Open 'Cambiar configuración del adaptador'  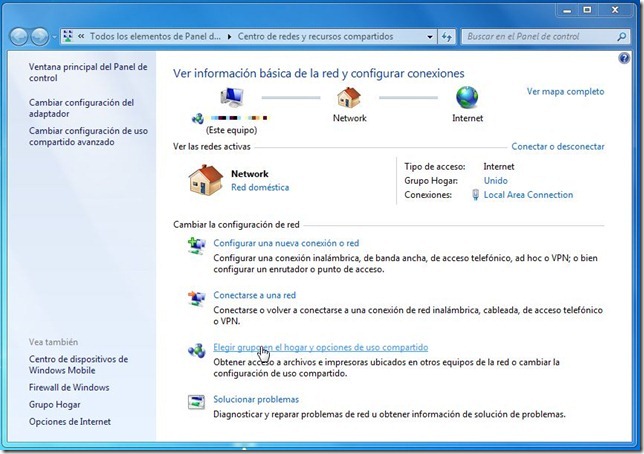(x=81, y=108)
